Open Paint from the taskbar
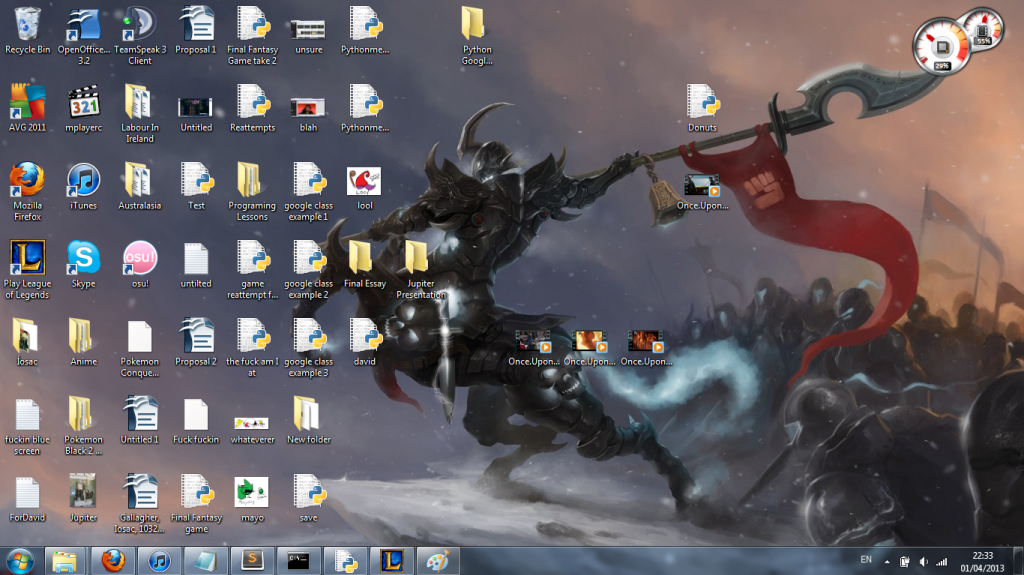Screen dimensions: 1024x575 coord(438,561)
